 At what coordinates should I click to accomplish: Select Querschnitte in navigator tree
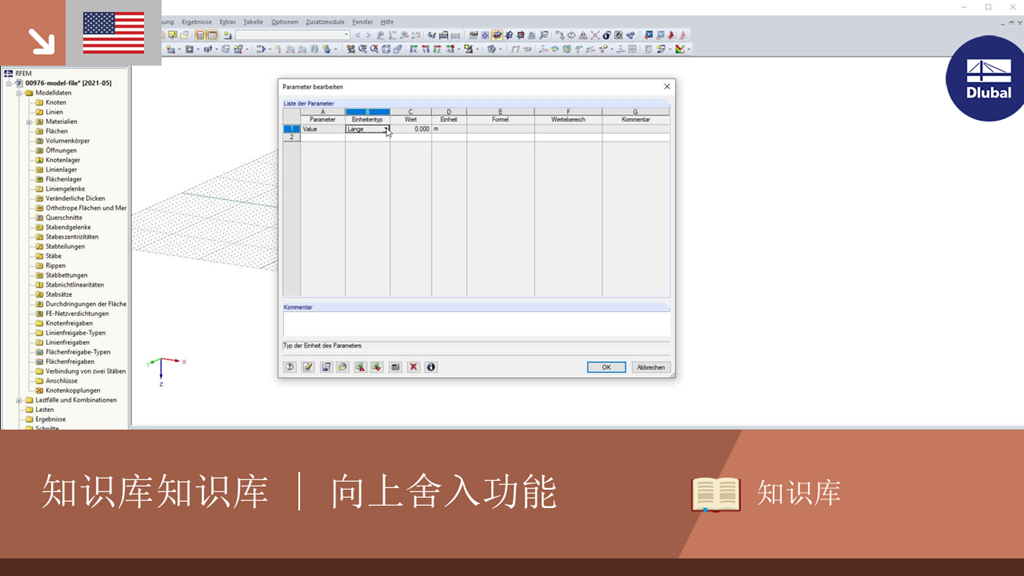(63, 217)
